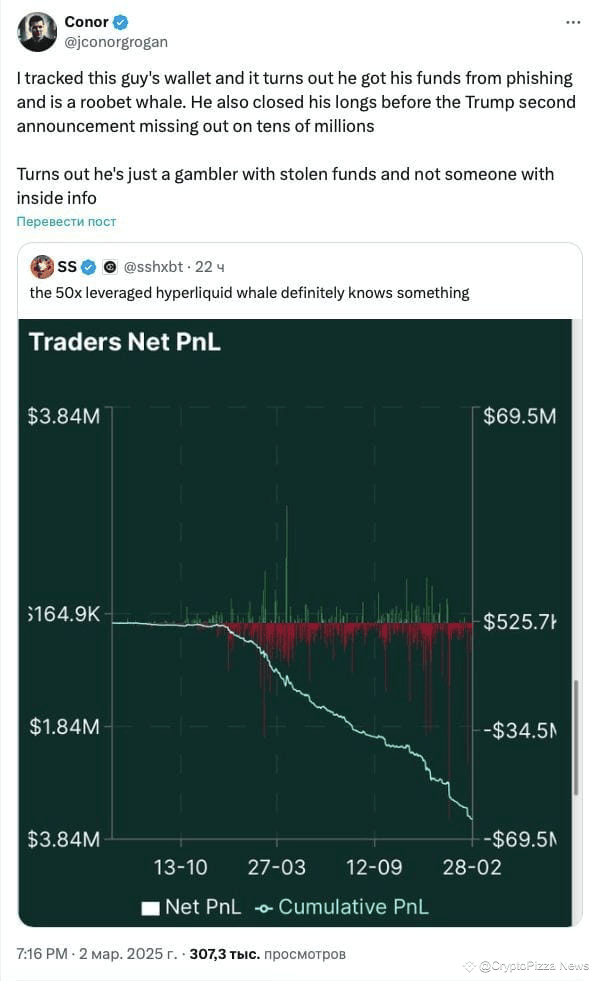Image resolution: width=597 pixels, height=981 pixels.
Task: Click Conor's blue verified badge
Action: 121,22
